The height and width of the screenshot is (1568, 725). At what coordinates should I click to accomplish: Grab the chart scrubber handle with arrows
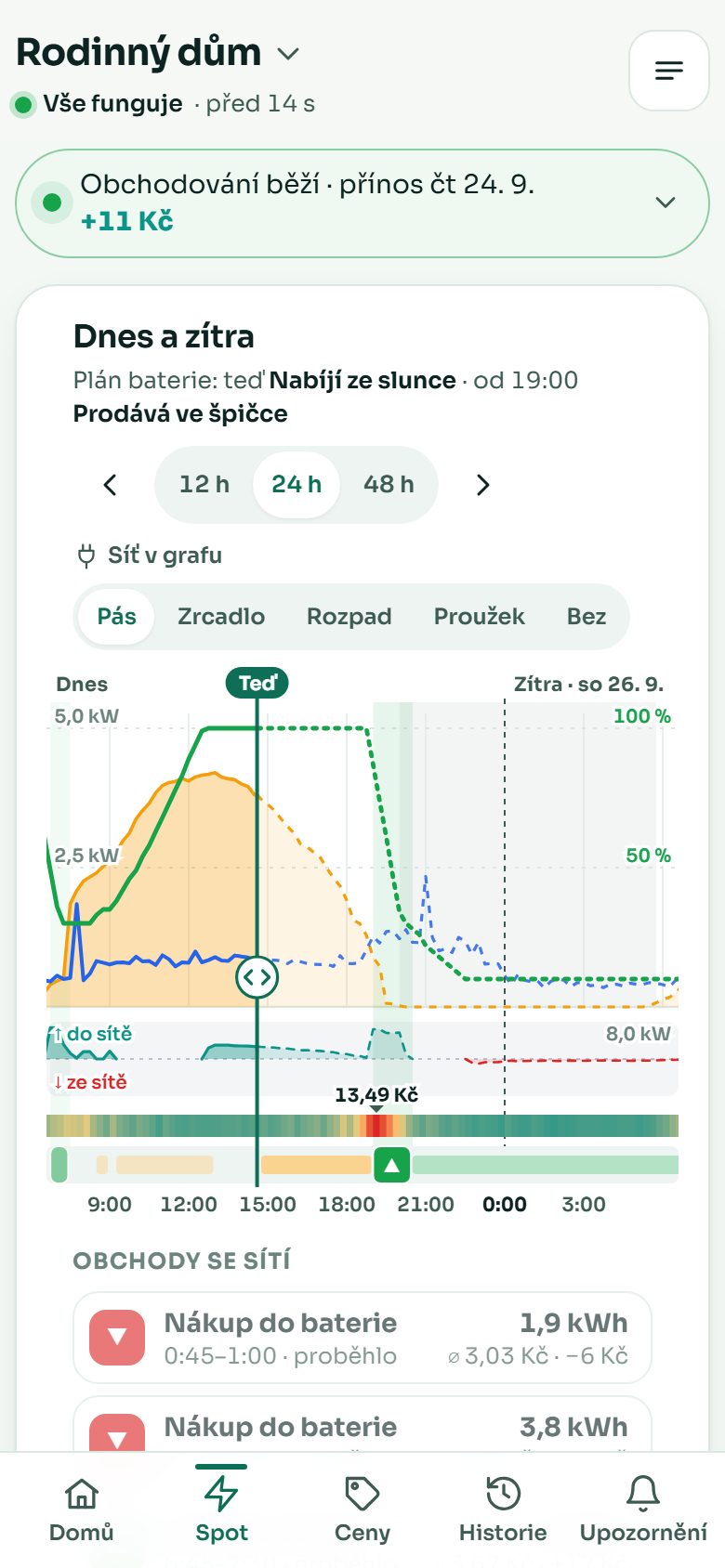[x=257, y=977]
